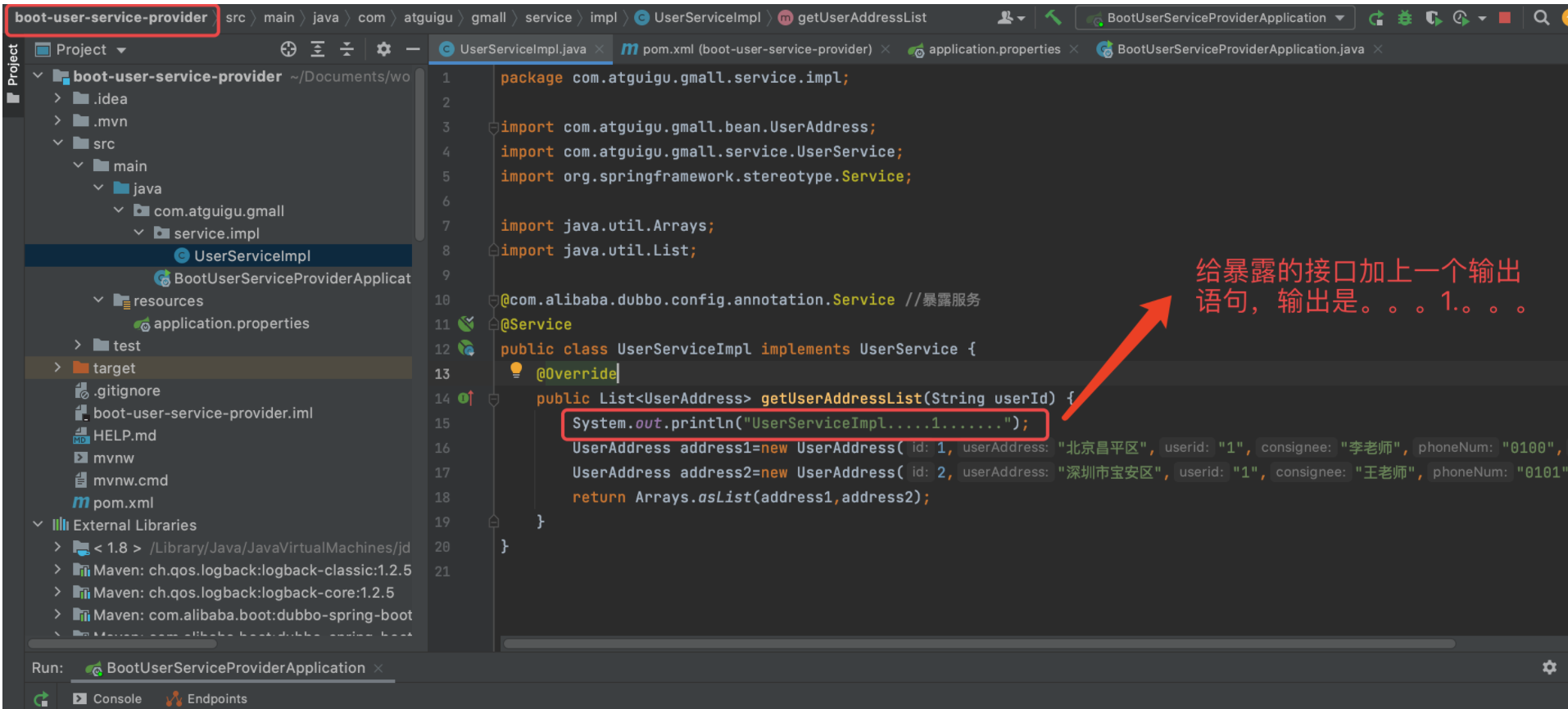
Task: Fold the getUserAddressList method at line 14
Action: pos(494,399)
